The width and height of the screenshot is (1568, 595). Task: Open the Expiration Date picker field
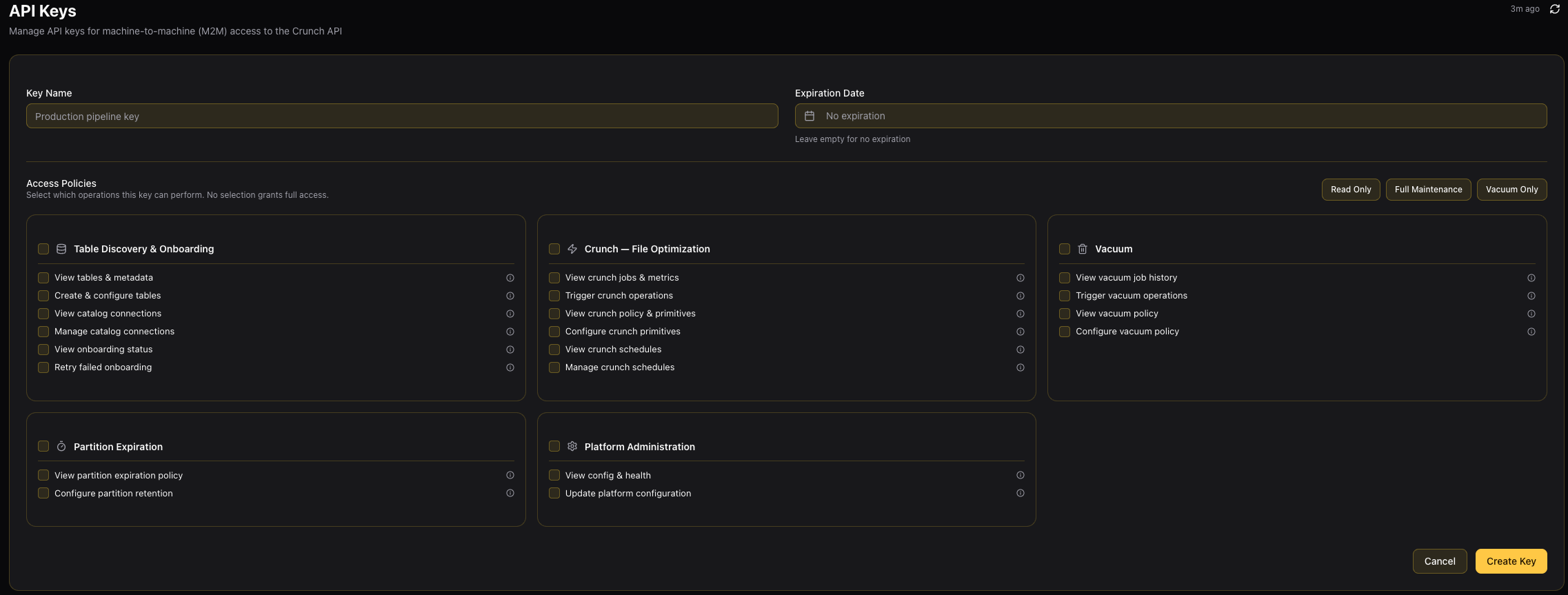[x=1171, y=116]
